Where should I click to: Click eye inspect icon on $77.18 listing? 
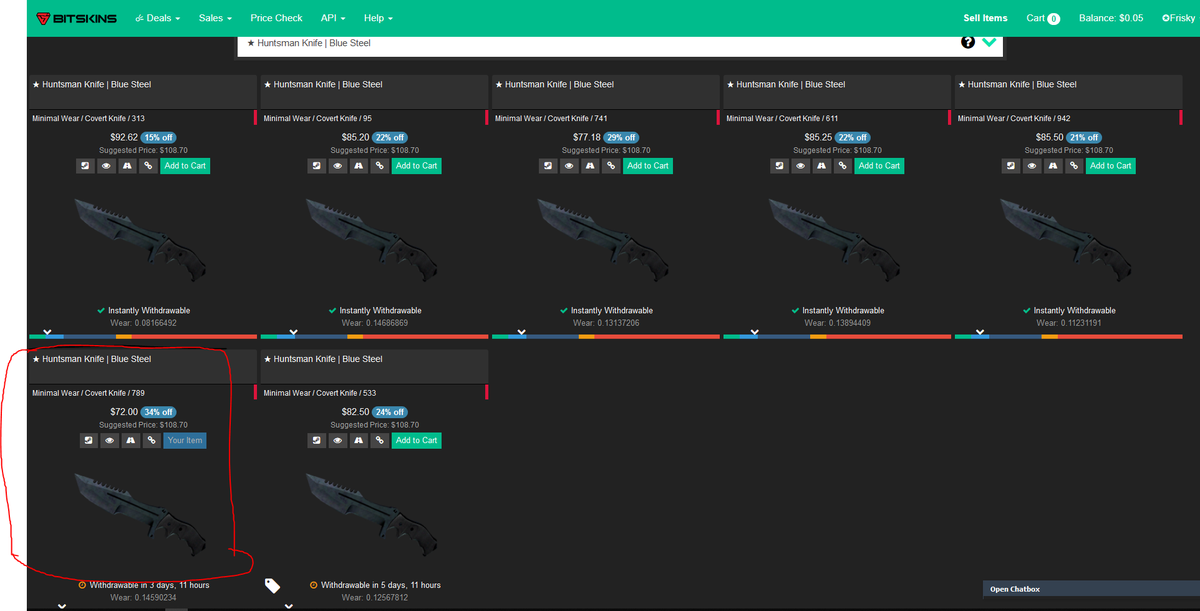[570, 166]
